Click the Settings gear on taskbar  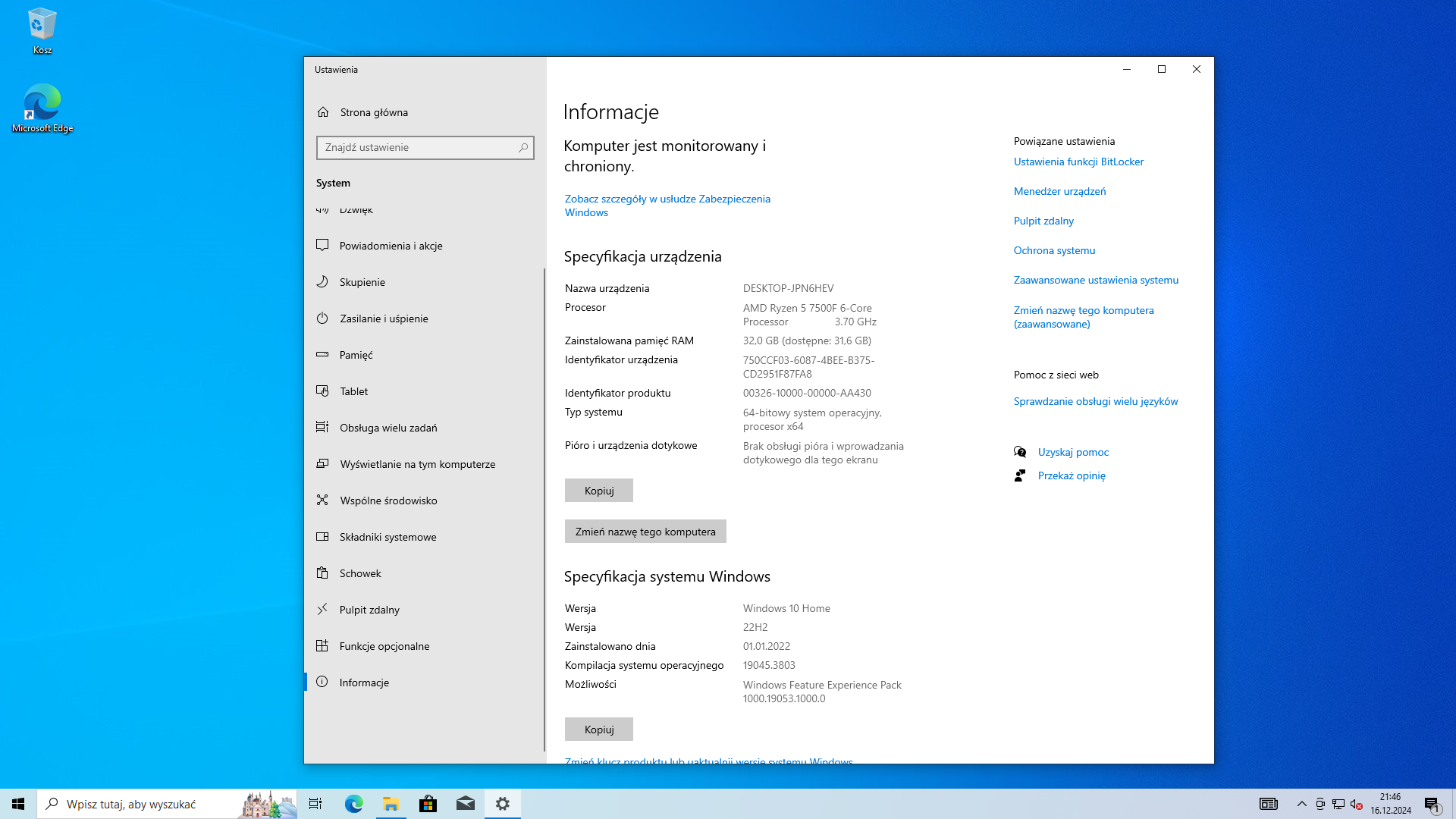pos(502,804)
